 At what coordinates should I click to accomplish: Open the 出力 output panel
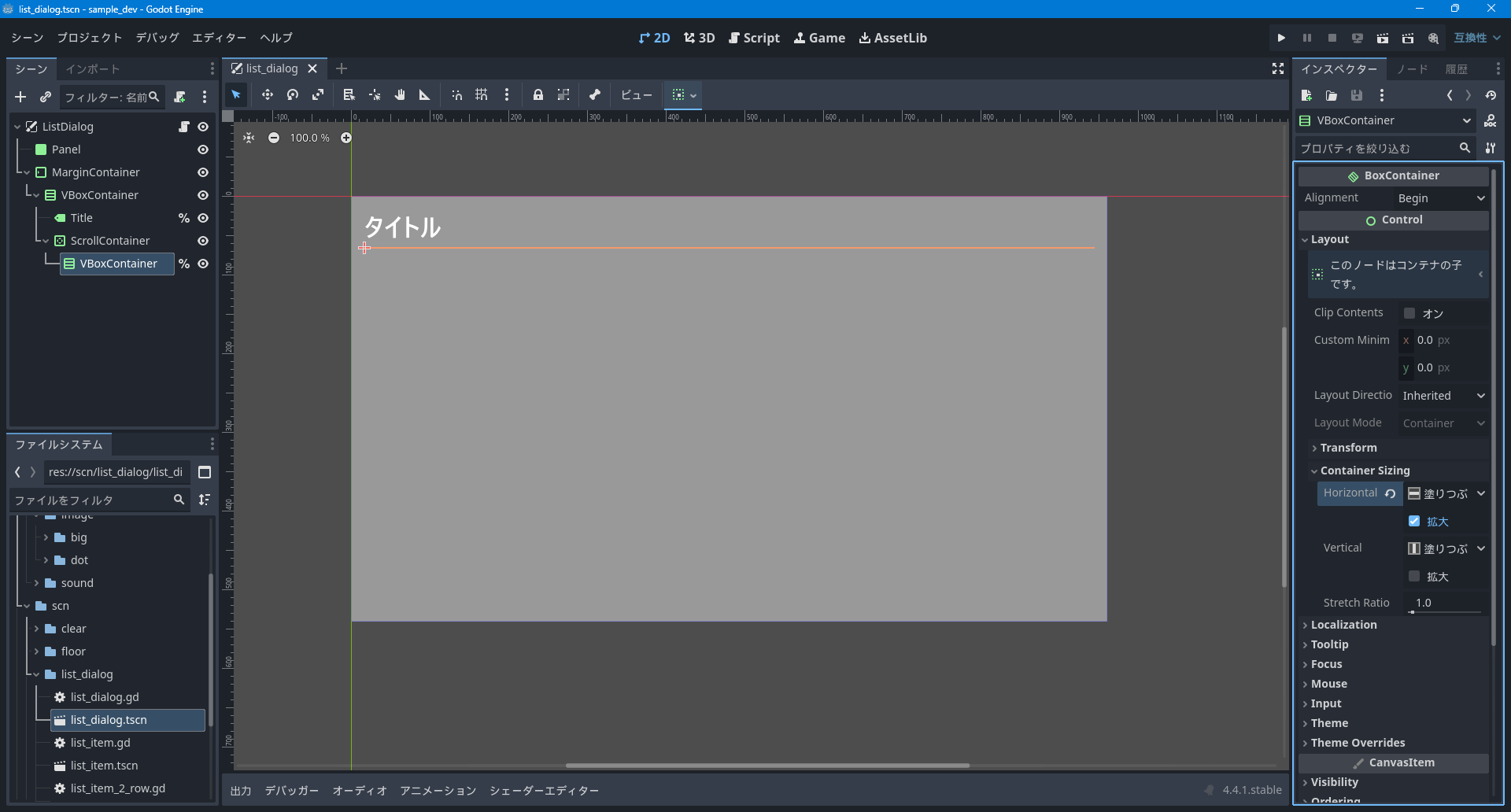(x=241, y=791)
